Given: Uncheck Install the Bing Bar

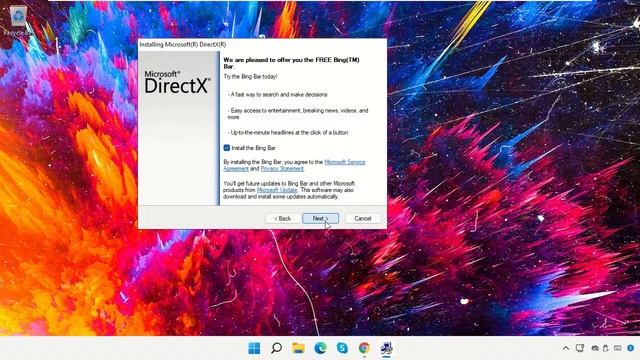Looking at the screenshot, I should [x=227, y=148].
